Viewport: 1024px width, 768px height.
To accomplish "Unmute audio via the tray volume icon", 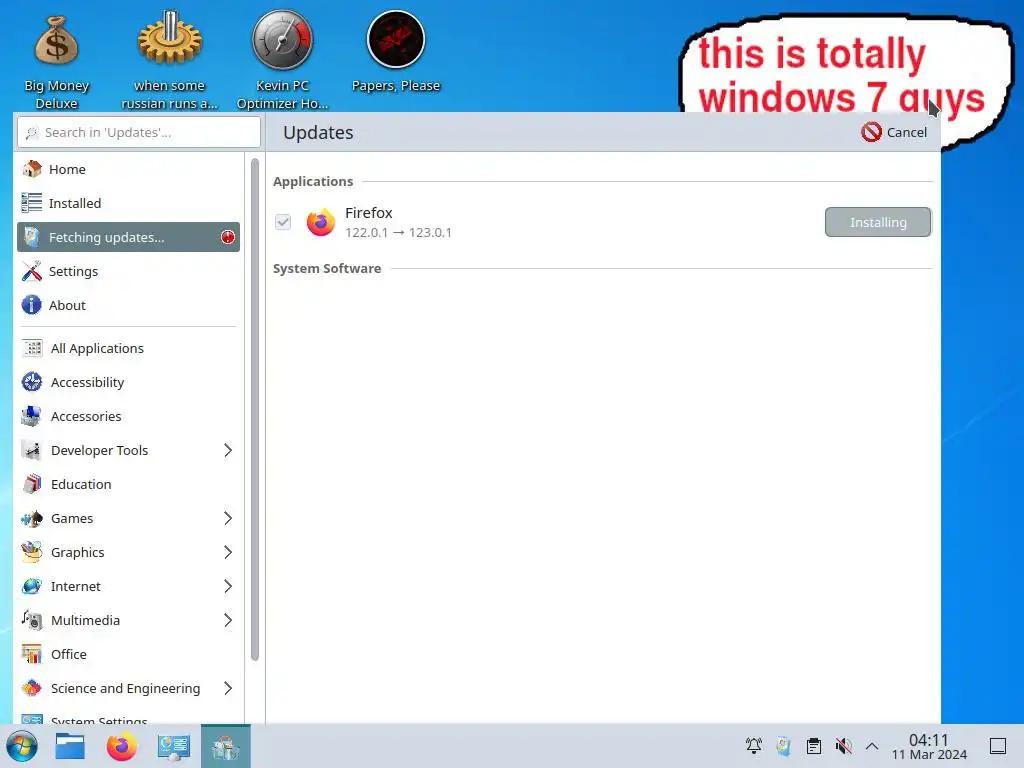I will point(843,746).
